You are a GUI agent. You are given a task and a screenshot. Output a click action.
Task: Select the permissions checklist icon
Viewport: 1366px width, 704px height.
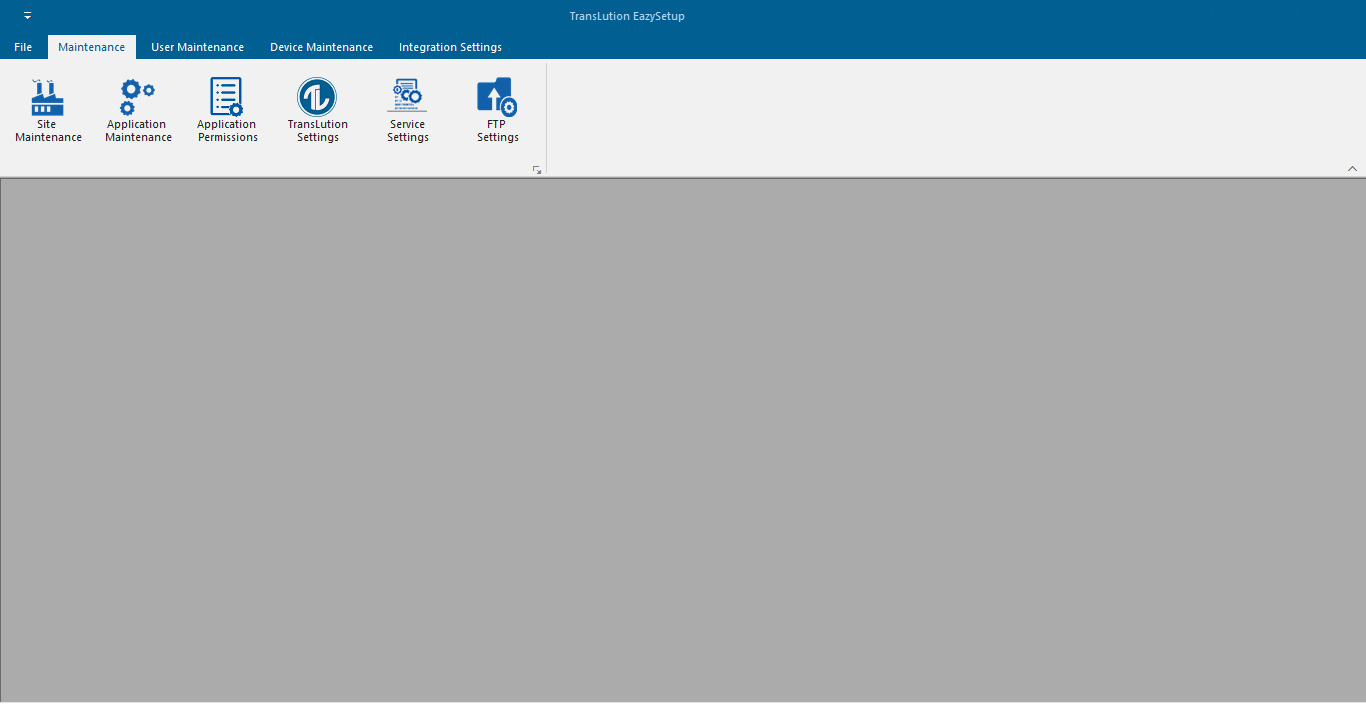click(226, 93)
